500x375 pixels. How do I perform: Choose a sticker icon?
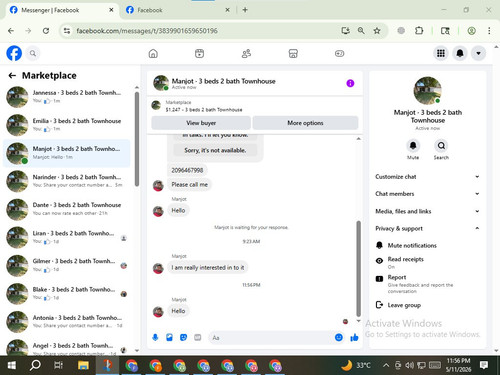pyautogui.click(x=183, y=338)
